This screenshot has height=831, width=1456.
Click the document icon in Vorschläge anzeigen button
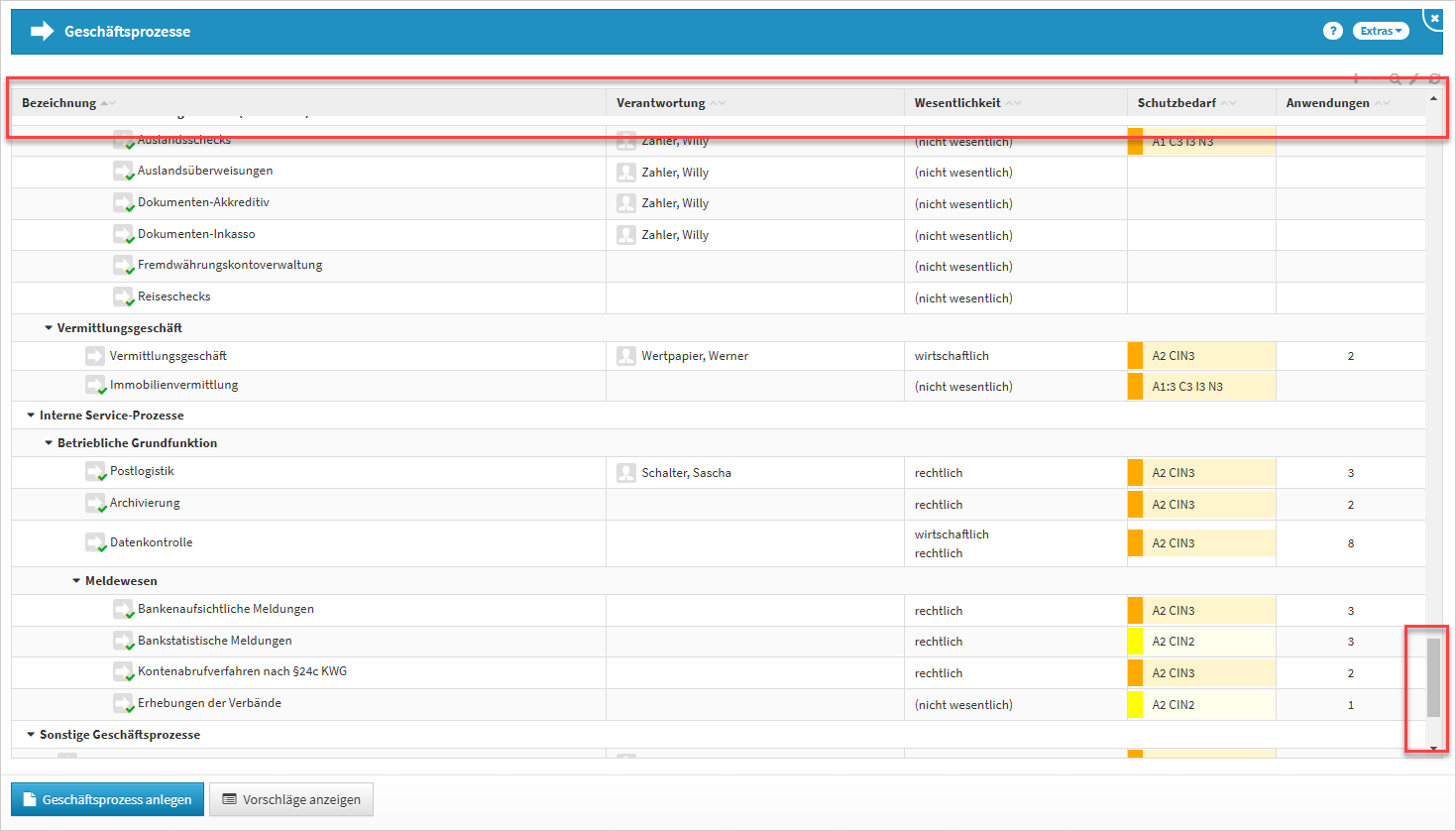230,799
